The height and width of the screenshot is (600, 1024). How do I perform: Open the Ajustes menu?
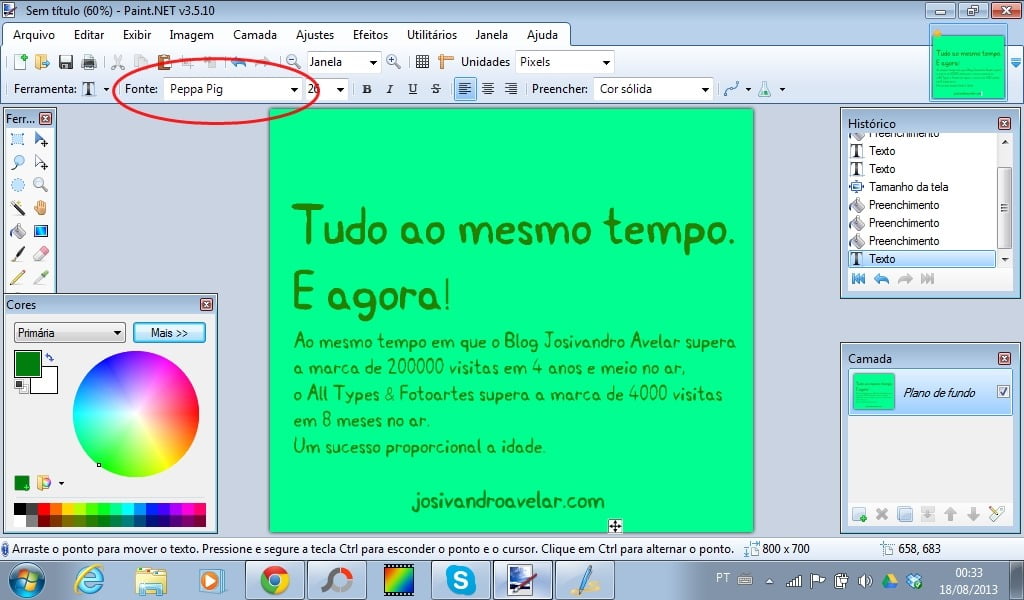[x=315, y=35]
